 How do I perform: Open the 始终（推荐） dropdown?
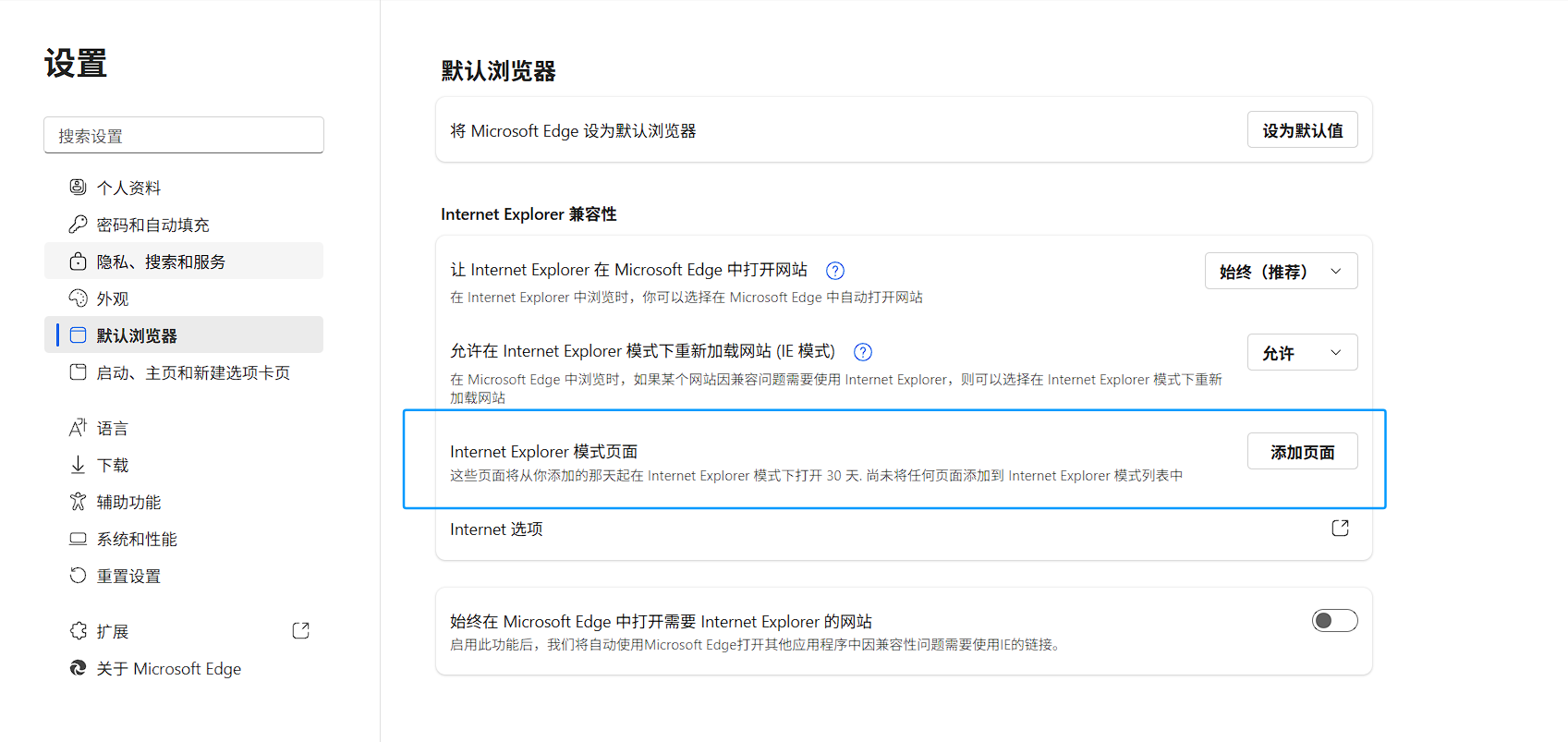1282,271
